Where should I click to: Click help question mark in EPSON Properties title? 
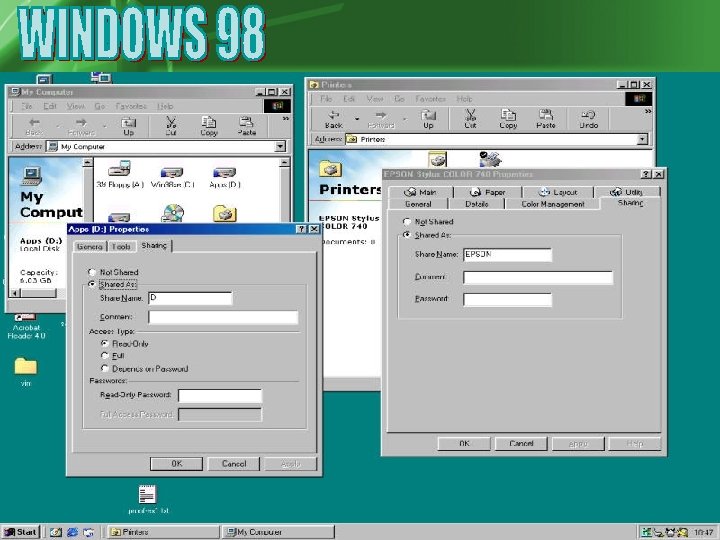[x=646, y=174]
